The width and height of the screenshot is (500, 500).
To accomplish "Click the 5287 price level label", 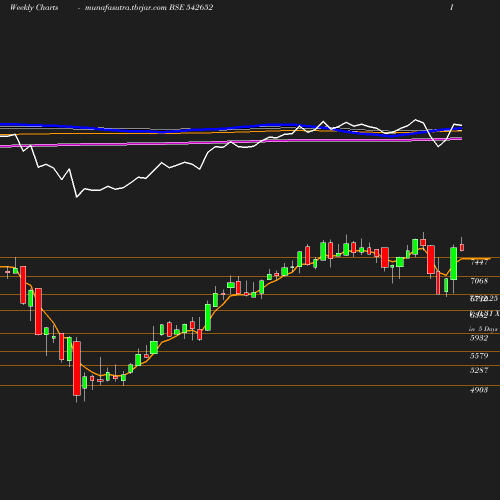I will point(479,370).
